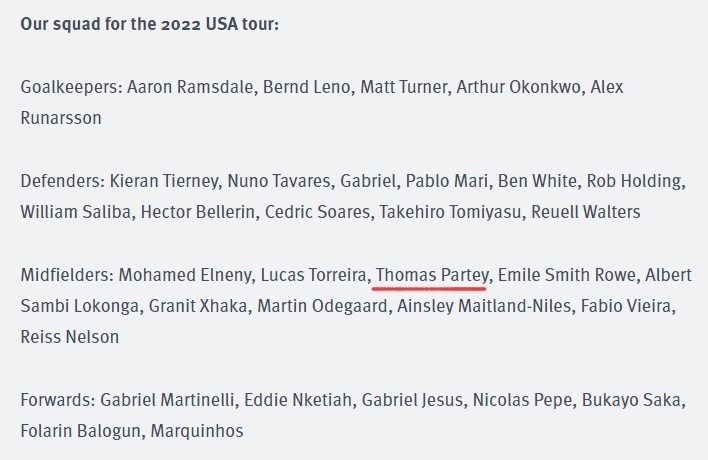Screen dimensions: 708x460
Task: Click the name Gabriel Jesus
Action: point(412,400)
